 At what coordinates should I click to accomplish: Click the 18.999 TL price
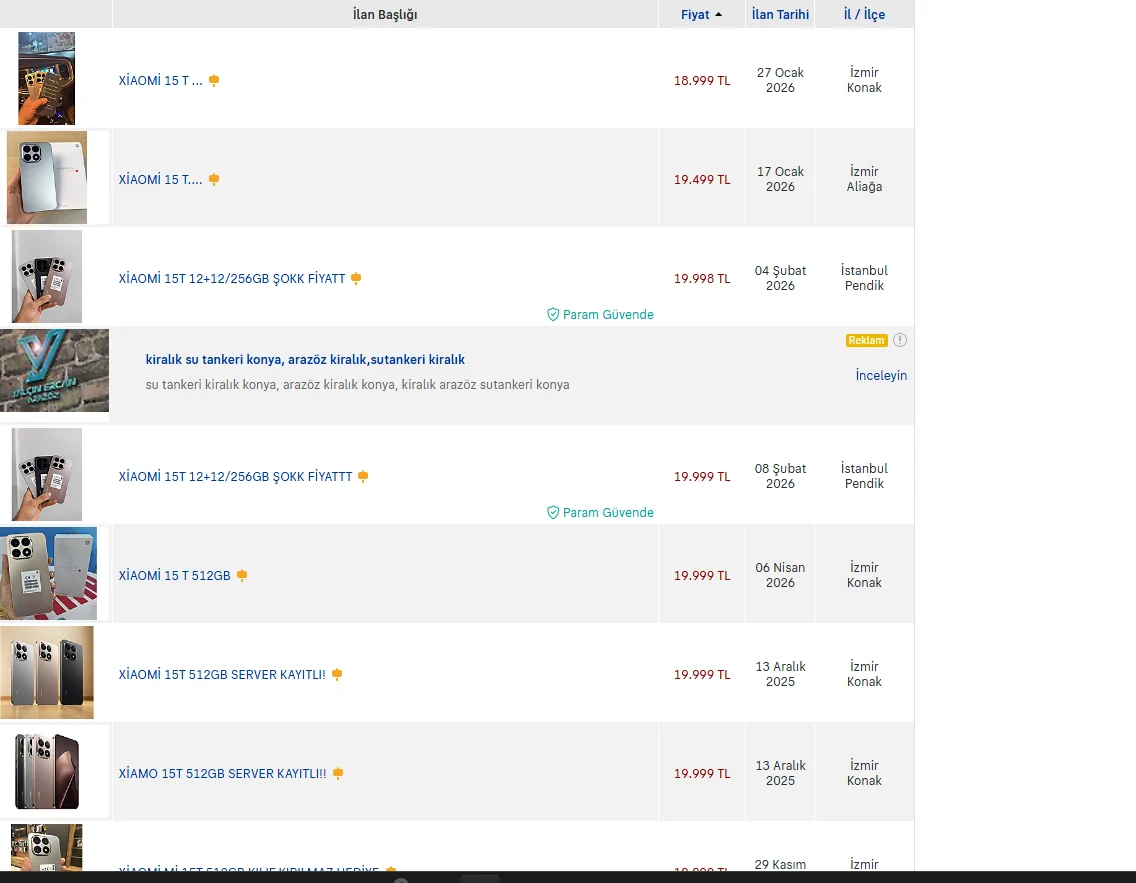(702, 80)
